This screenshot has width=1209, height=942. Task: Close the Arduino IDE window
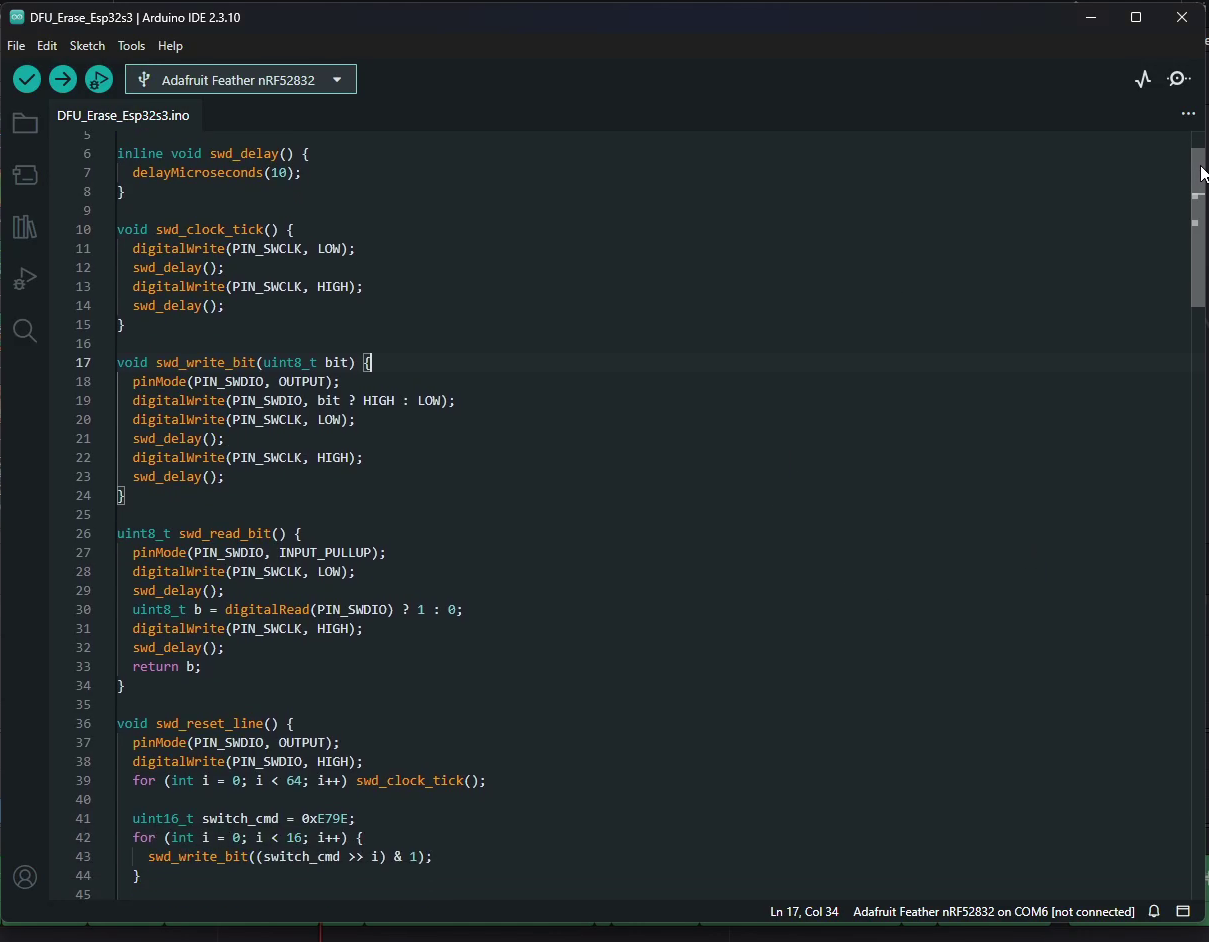[x=1183, y=17]
